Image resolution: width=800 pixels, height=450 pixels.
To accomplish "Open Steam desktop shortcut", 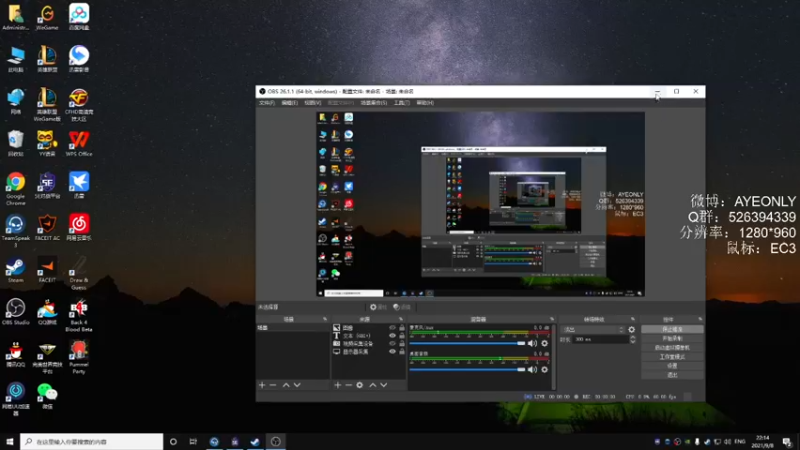I will point(15,270).
